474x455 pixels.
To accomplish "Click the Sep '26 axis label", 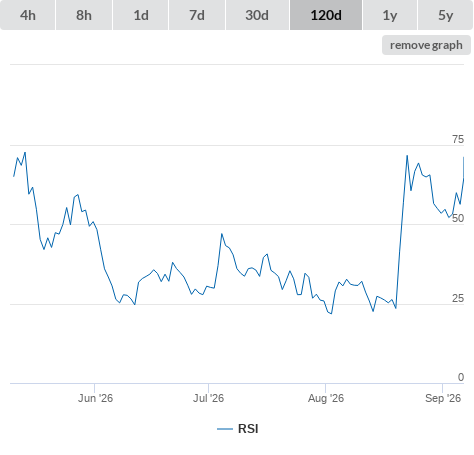I will pyautogui.click(x=443, y=398).
